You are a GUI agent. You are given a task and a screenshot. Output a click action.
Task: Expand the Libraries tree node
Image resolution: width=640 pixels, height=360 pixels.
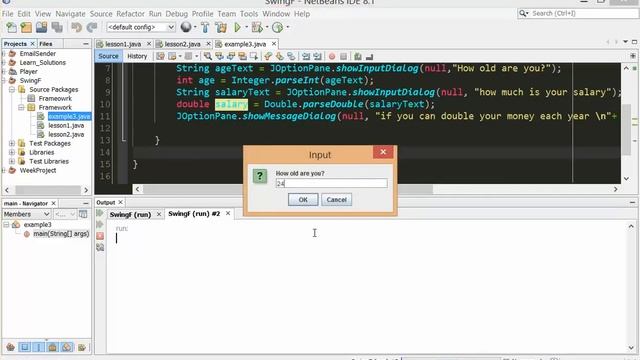click(12, 152)
